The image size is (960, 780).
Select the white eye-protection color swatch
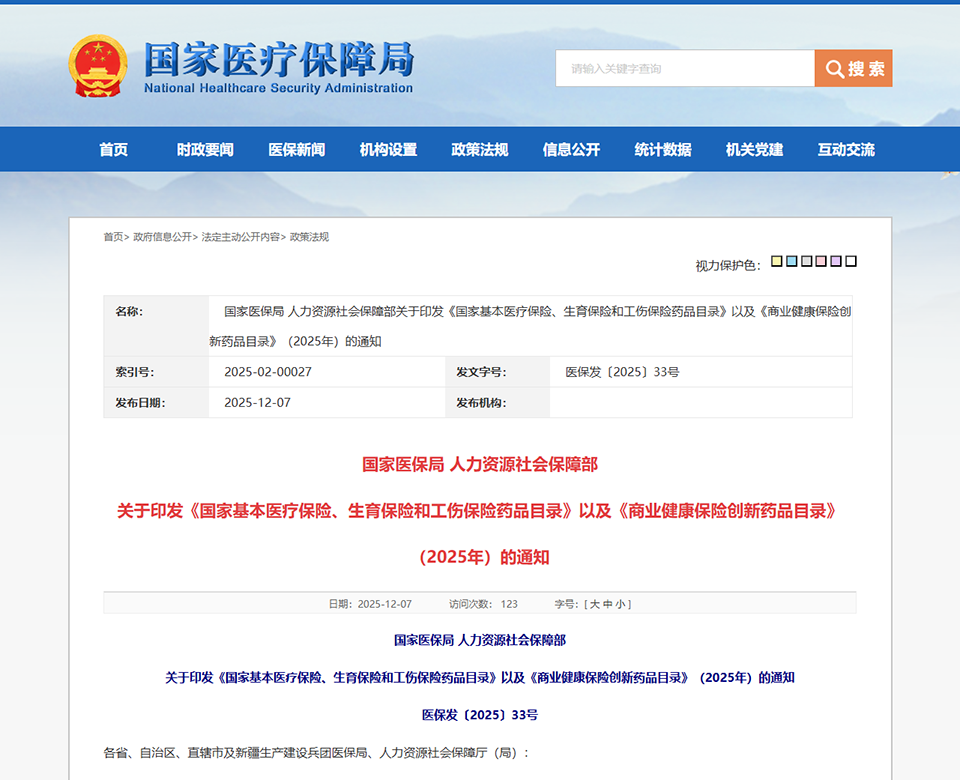(x=850, y=260)
